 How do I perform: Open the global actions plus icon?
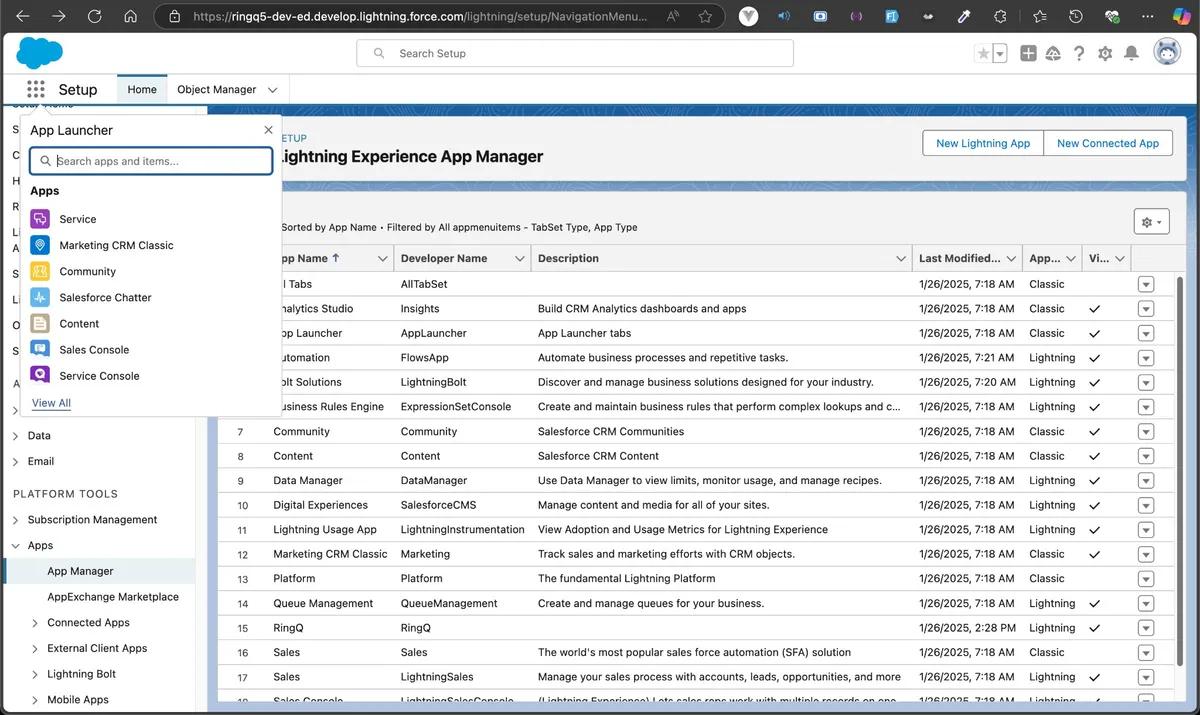click(x=1028, y=54)
